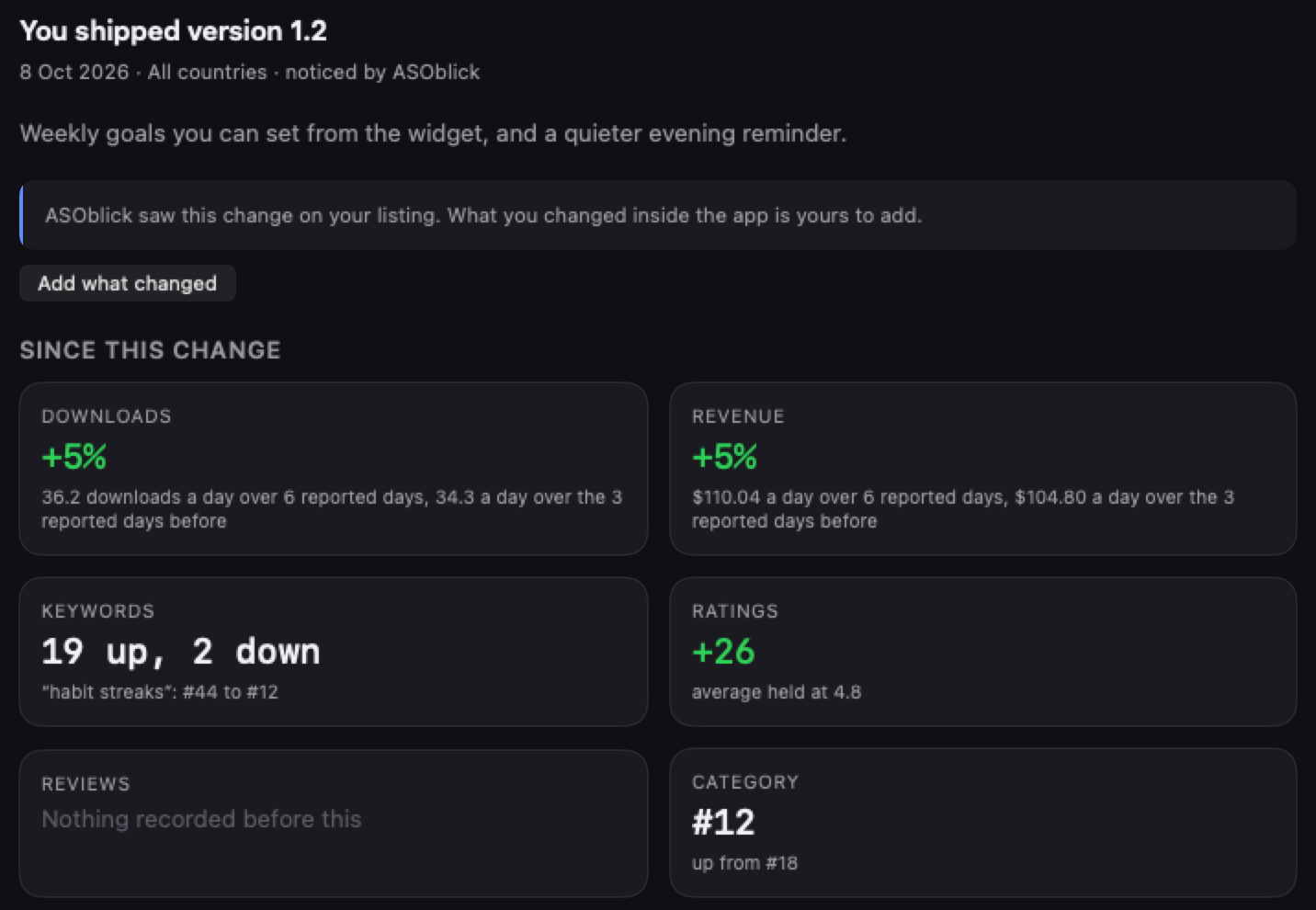The height and width of the screenshot is (910, 1316).
Task: Open the Downloads metric card
Action: (334, 469)
